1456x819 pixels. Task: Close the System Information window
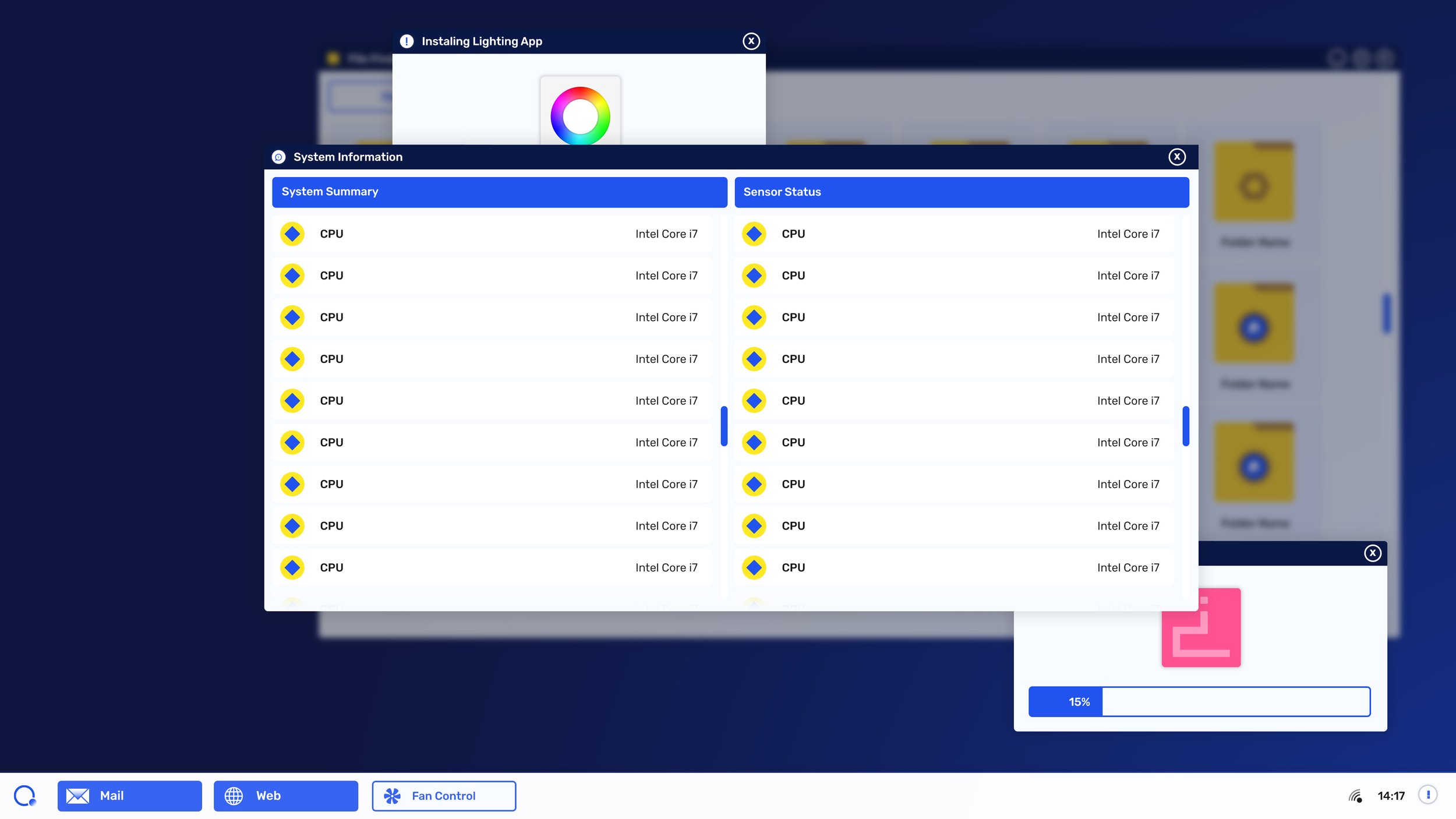click(1177, 157)
